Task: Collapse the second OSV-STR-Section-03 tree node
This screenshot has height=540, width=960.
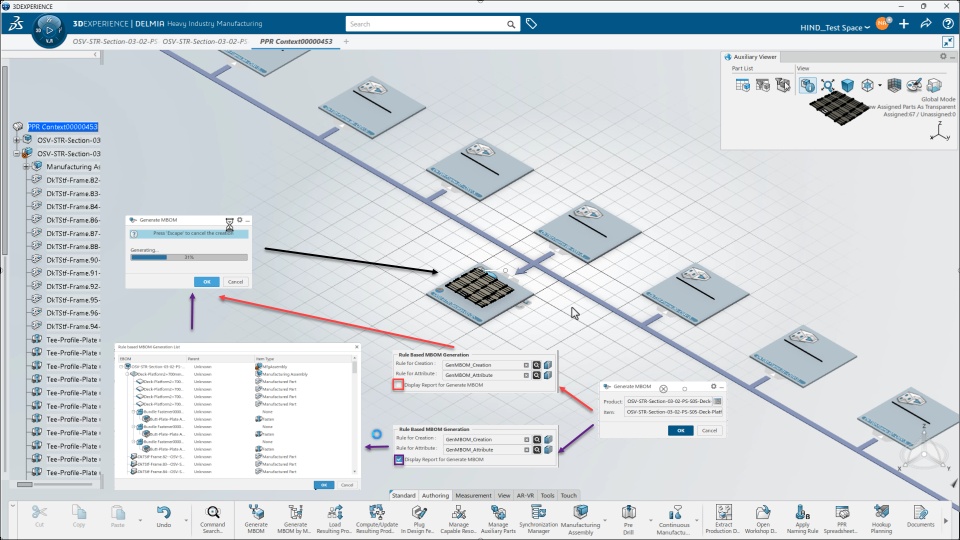Action: (x=17, y=154)
